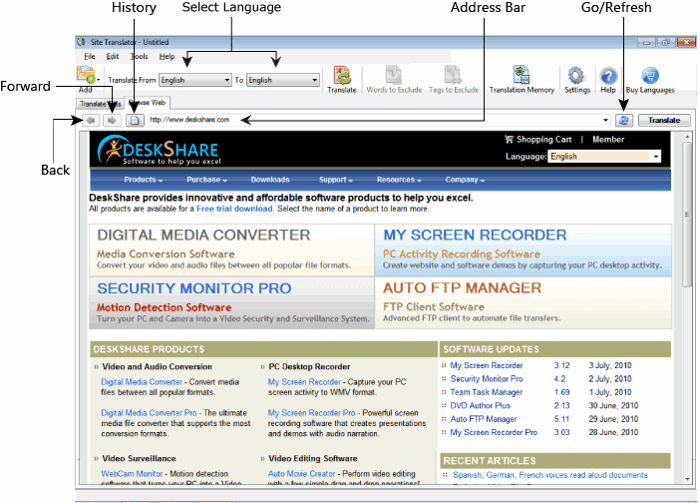700x503 pixels.
Task: Open the Edit menu
Action: [112, 56]
